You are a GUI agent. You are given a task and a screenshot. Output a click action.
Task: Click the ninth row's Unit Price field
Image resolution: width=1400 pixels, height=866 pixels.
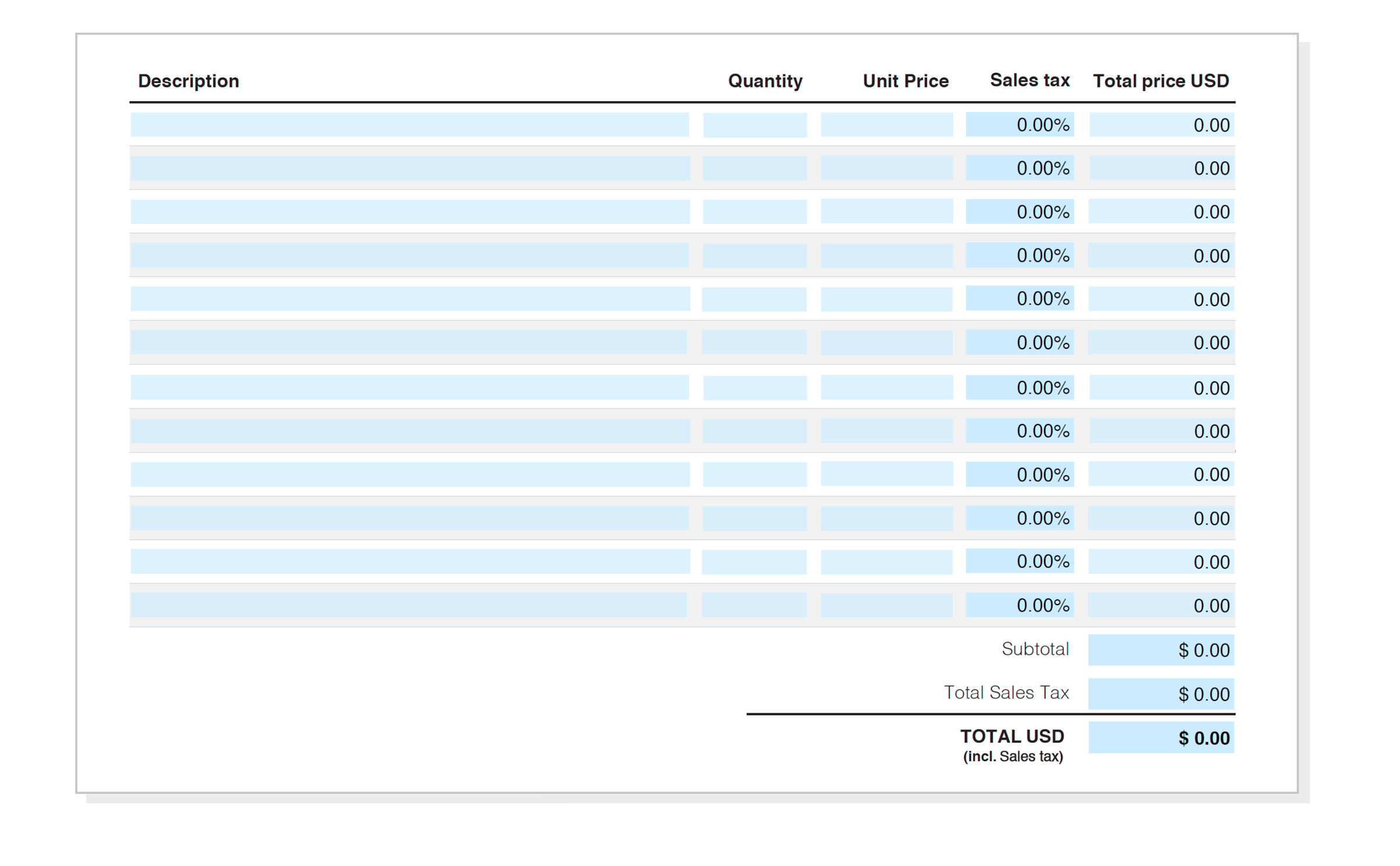coord(887,474)
